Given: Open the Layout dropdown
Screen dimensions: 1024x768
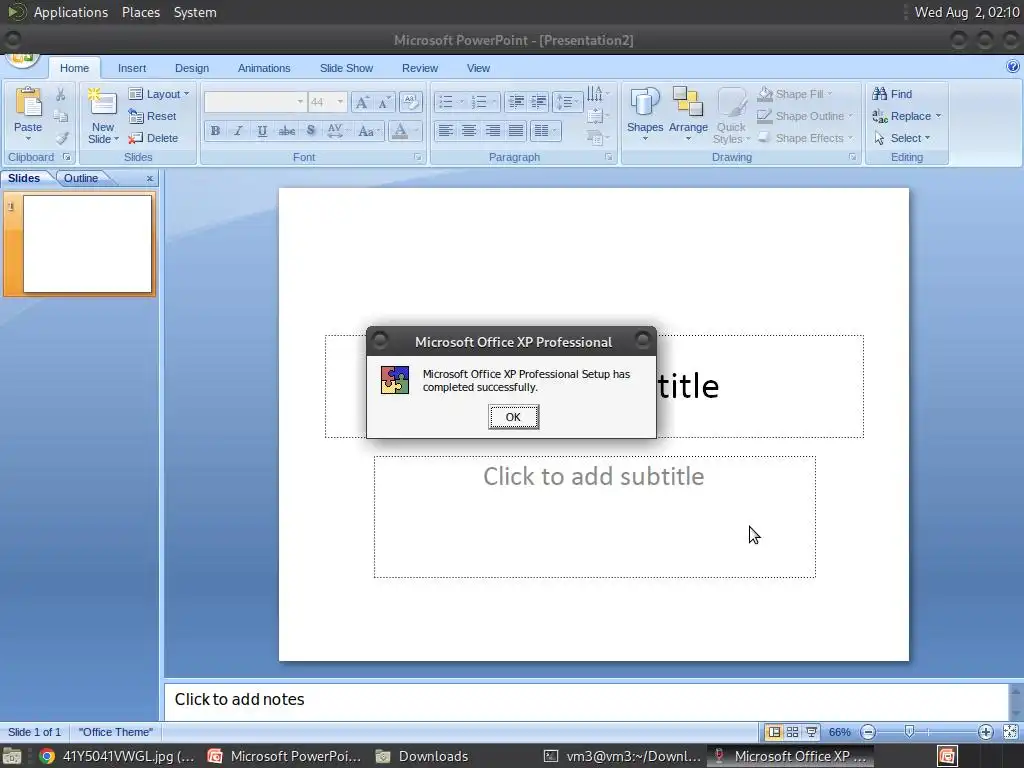Looking at the screenshot, I should point(159,94).
